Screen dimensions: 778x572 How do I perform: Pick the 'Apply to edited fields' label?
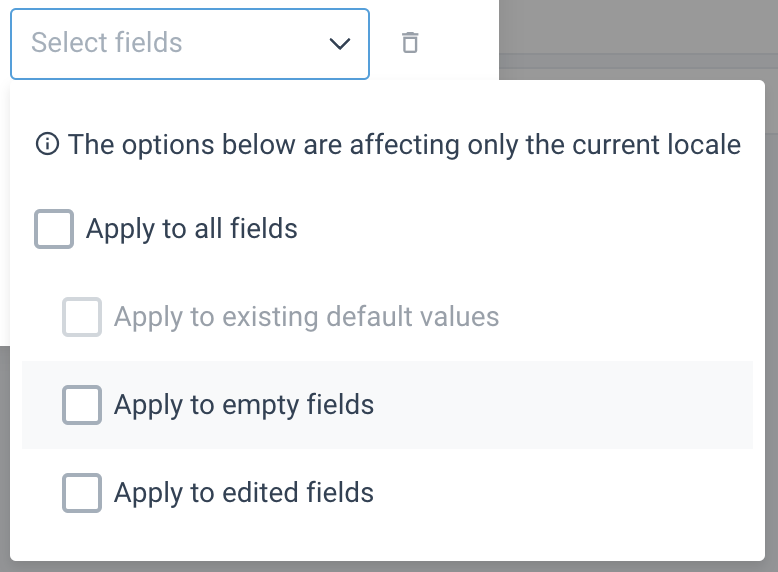244,493
